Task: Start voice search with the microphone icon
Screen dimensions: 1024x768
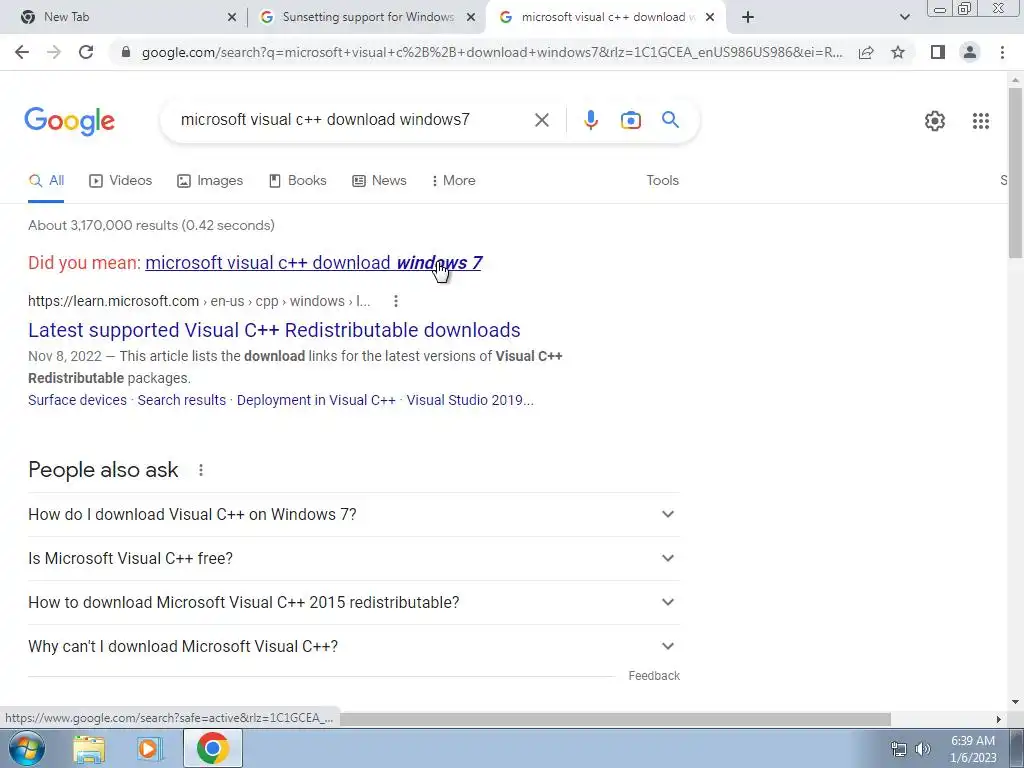Action: [x=590, y=120]
